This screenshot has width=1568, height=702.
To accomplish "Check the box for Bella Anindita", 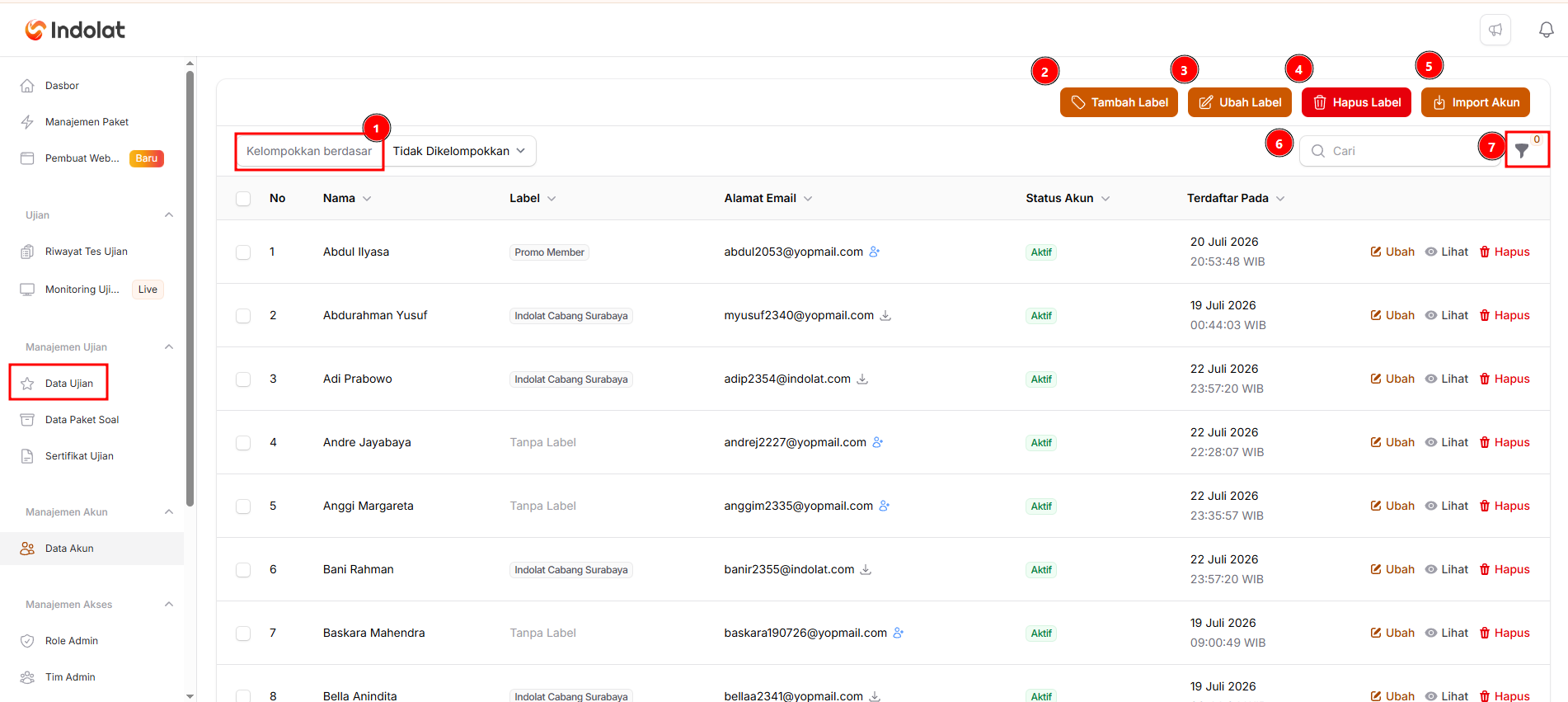I will point(243,696).
